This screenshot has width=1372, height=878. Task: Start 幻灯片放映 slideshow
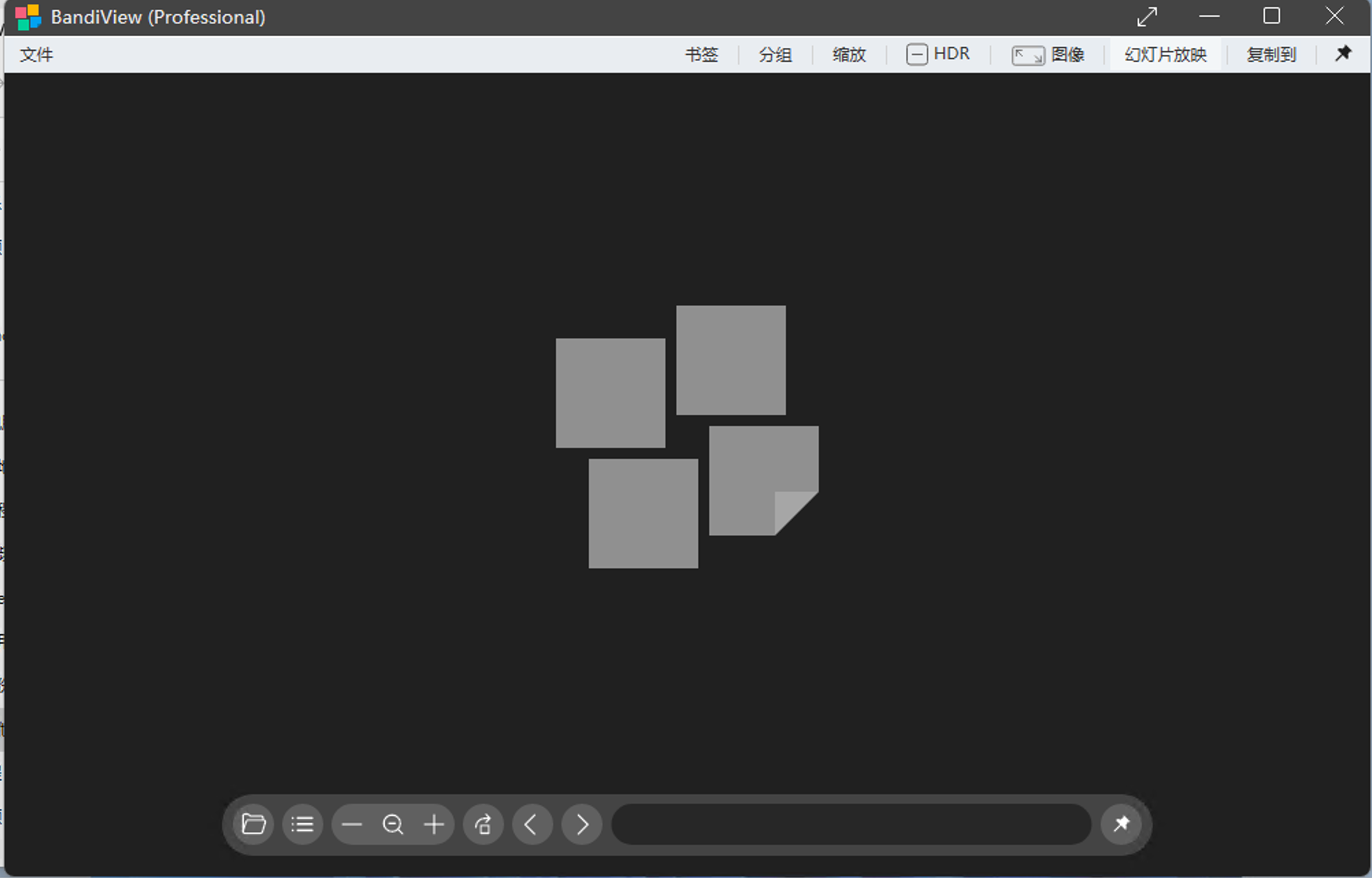1165,54
